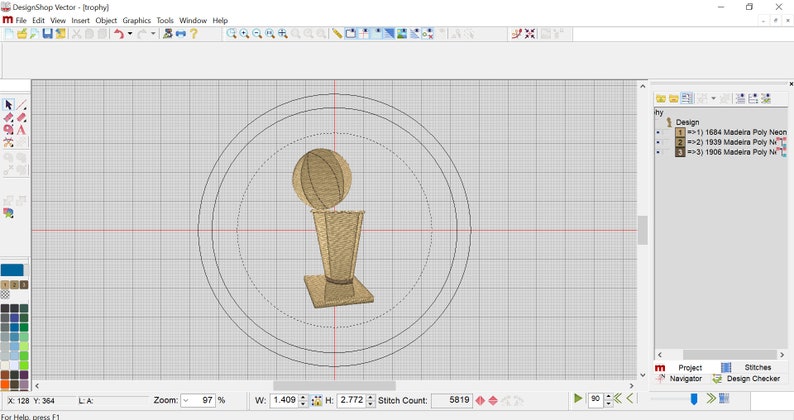The height and width of the screenshot is (420, 794).
Task: Click the Zoom In magnifier icon
Action: (244, 34)
